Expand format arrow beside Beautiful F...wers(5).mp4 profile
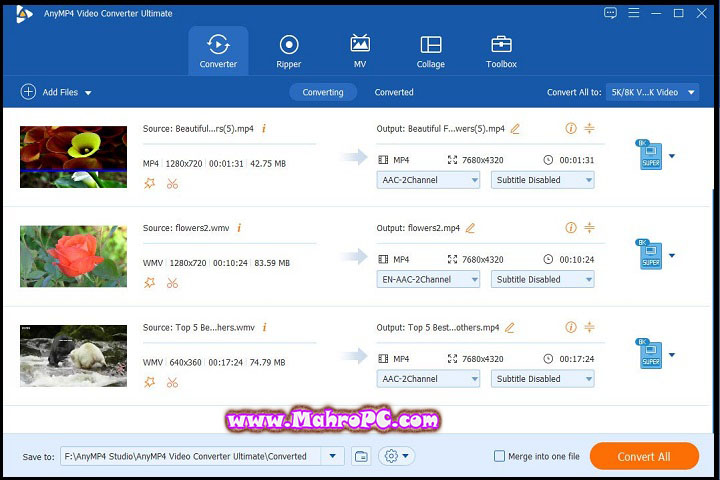This screenshot has width=720, height=480. (672, 156)
